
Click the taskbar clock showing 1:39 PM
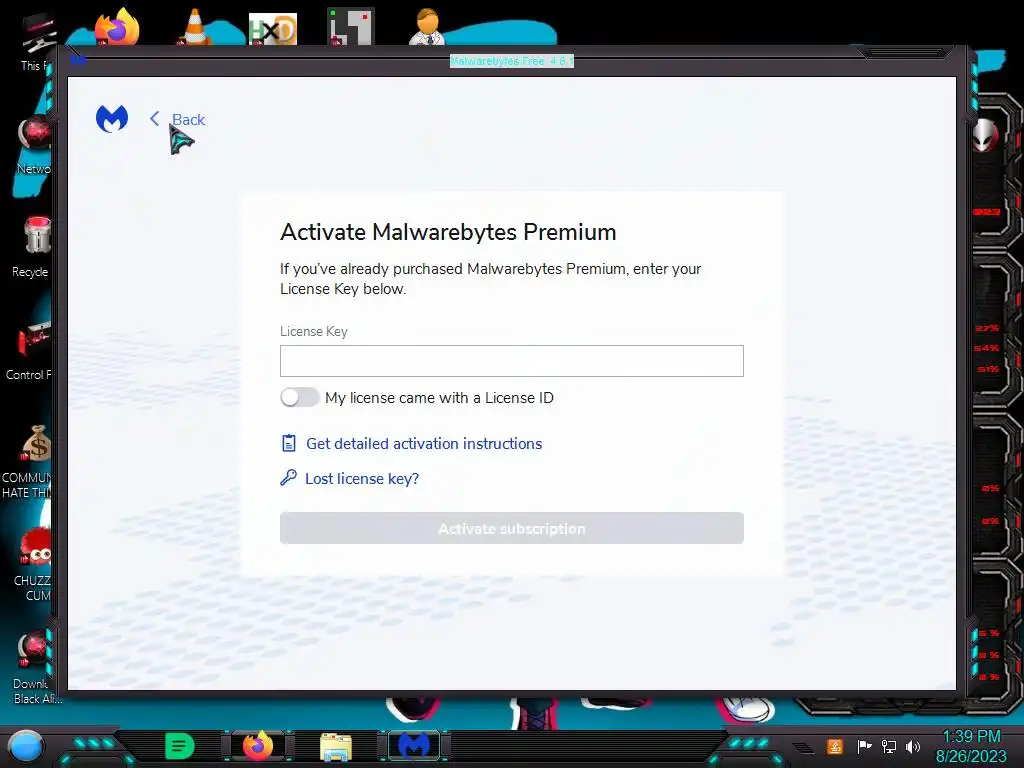[971, 746]
